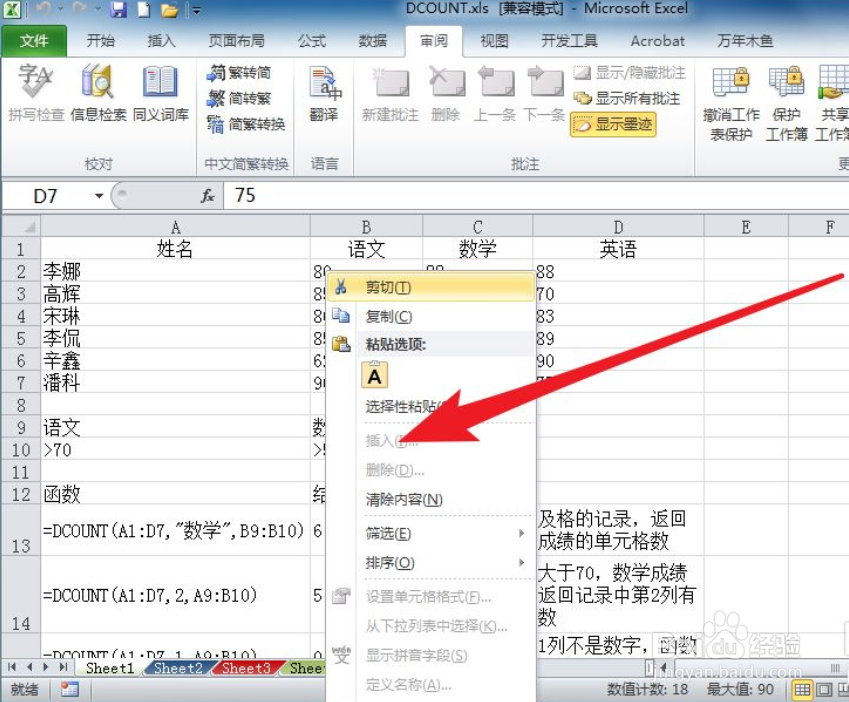Expand Customize Quick Access Toolbar dropdown

click(196, 10)
